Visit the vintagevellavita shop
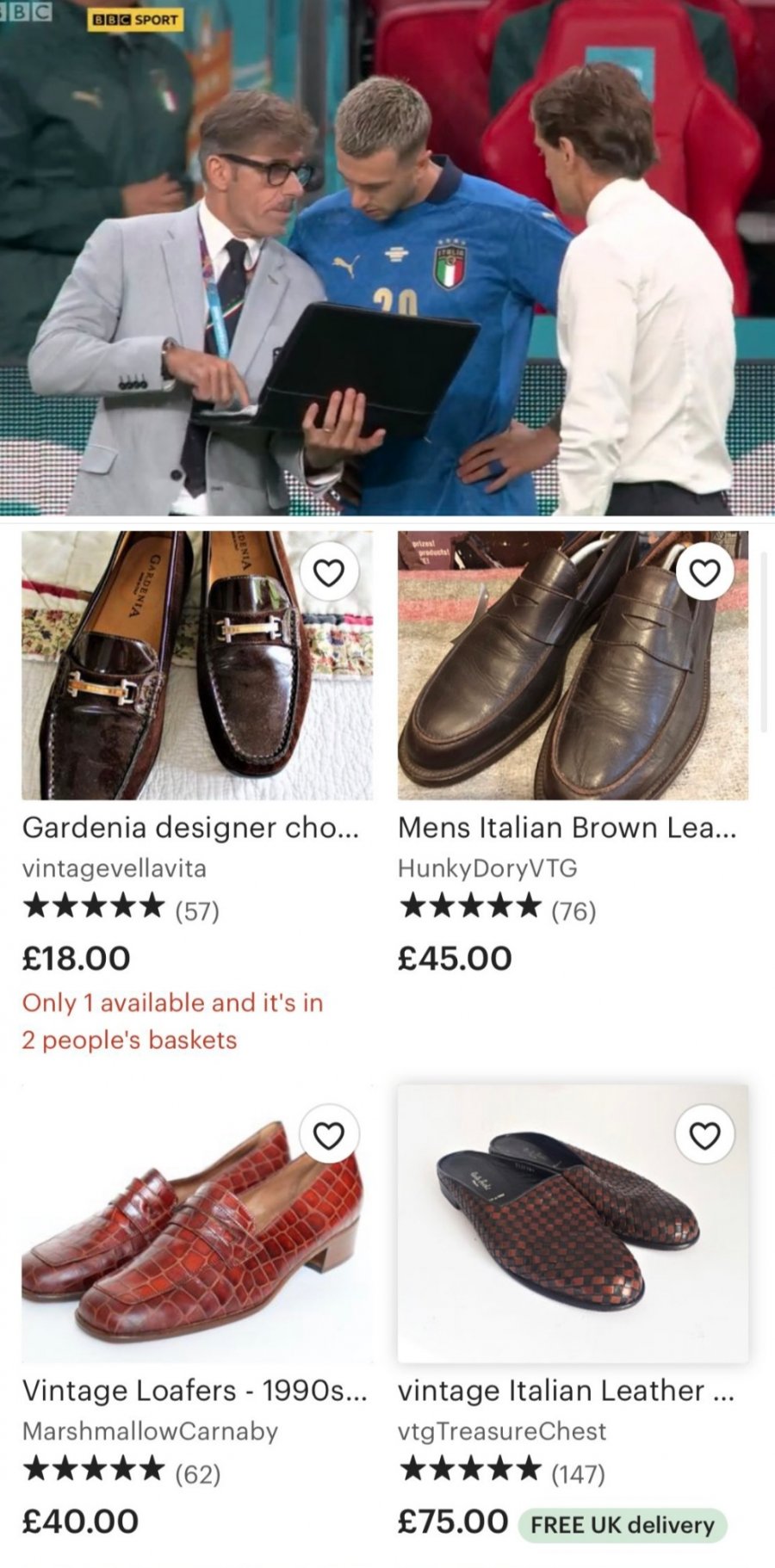775x1568 pixels. pyautogui.click(x=114, y=868)
